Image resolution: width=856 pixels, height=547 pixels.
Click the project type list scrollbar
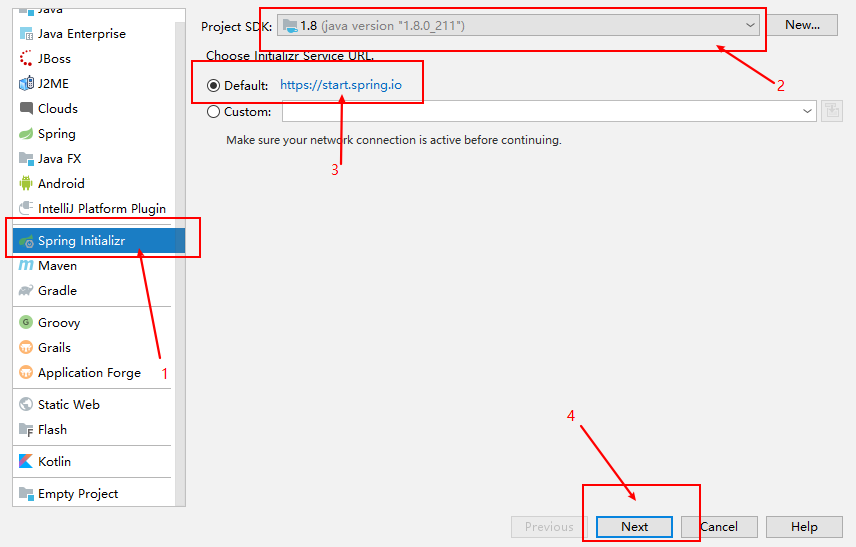180,262
